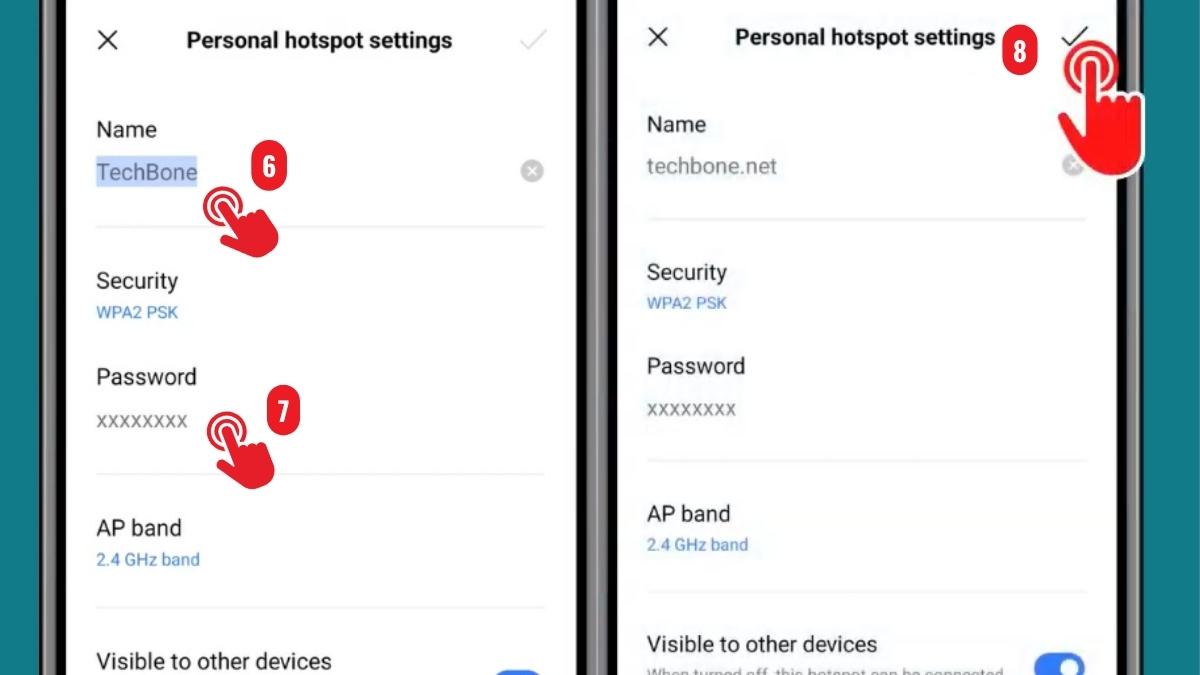Confirm changes with right screen checkmark
1200x675 pixels.
(x=1075, y=36)
